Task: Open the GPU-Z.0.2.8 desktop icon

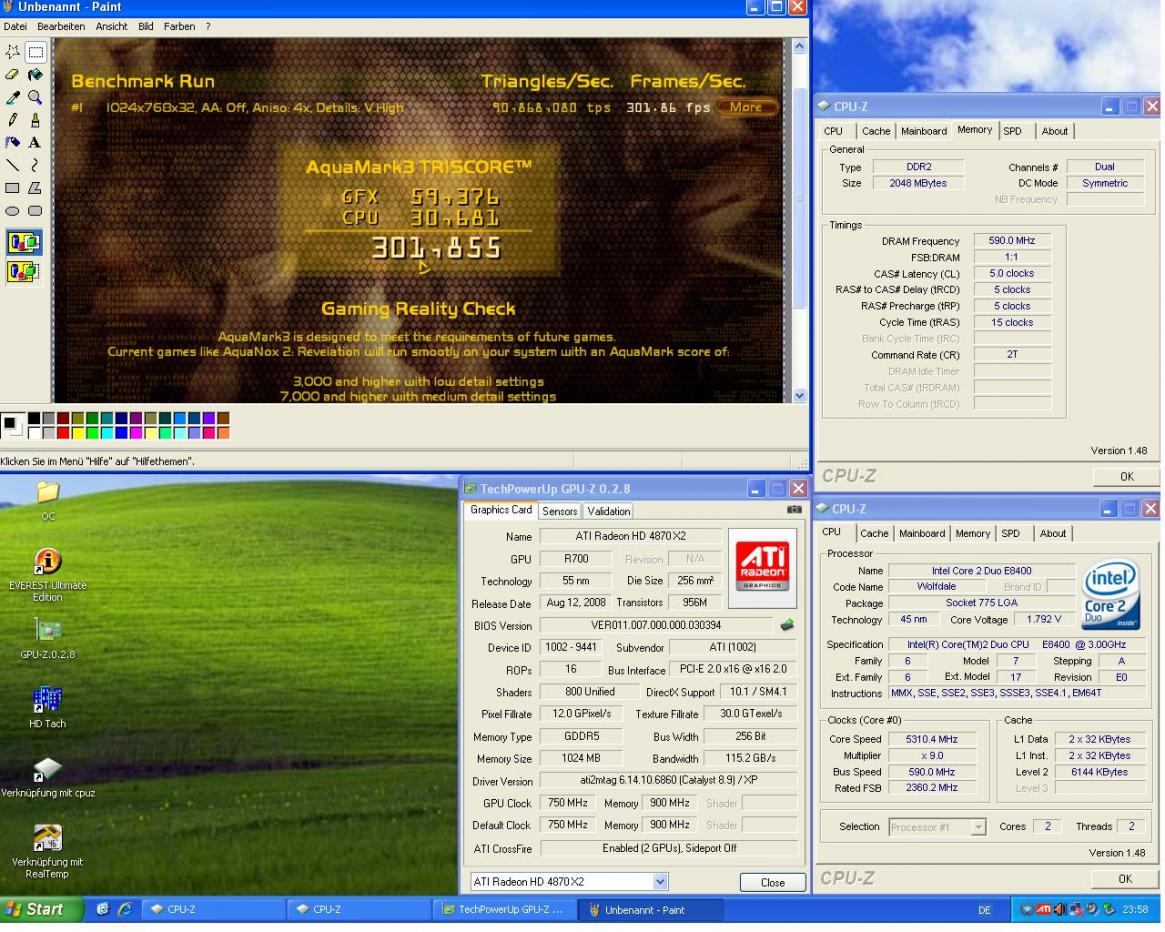Action: coord(48,638)
